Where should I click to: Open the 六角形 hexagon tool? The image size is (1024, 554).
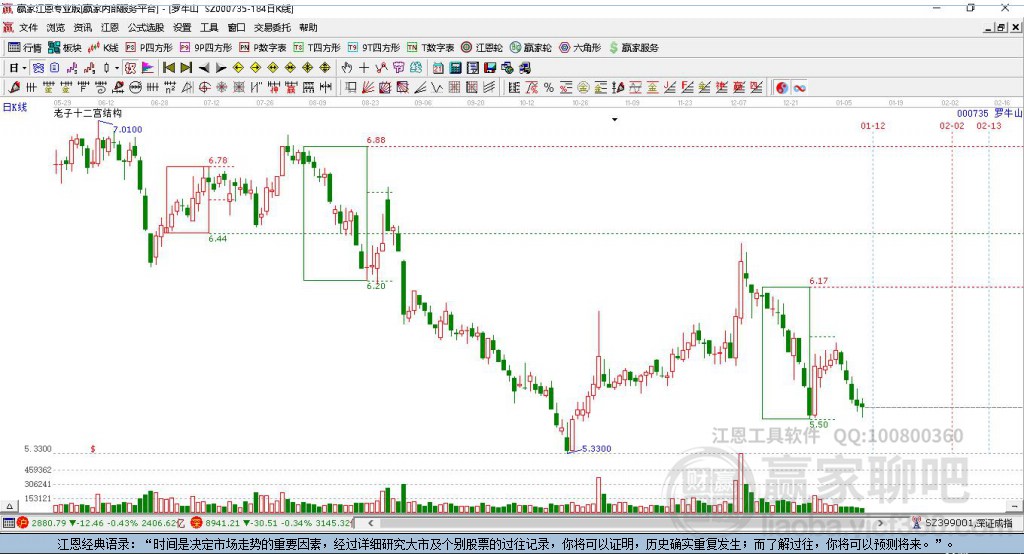click(580, 48)
